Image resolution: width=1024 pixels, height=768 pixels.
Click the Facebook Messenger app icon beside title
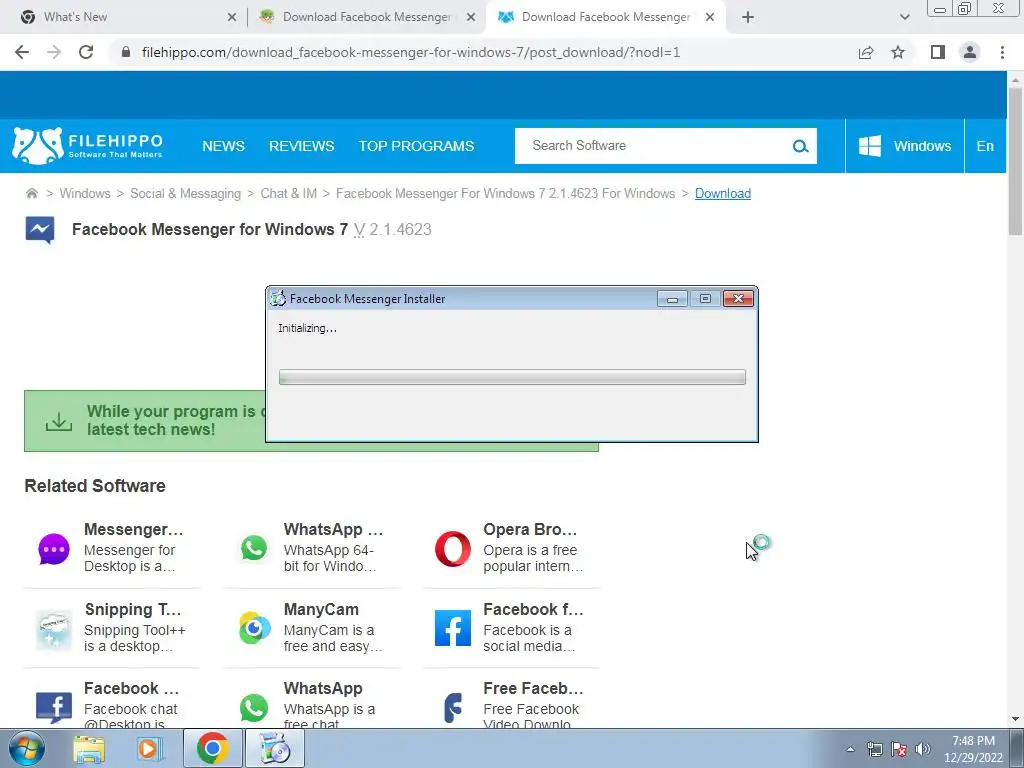click(x=40, y=230)
